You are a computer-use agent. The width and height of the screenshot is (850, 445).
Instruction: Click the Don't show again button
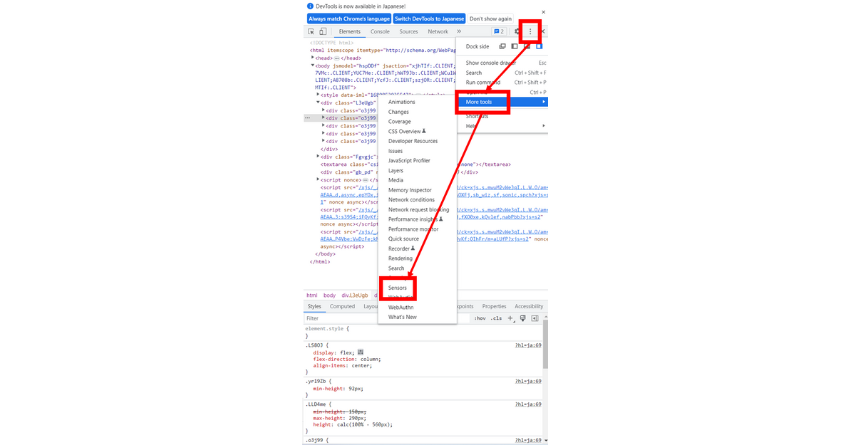pos(491,18)
